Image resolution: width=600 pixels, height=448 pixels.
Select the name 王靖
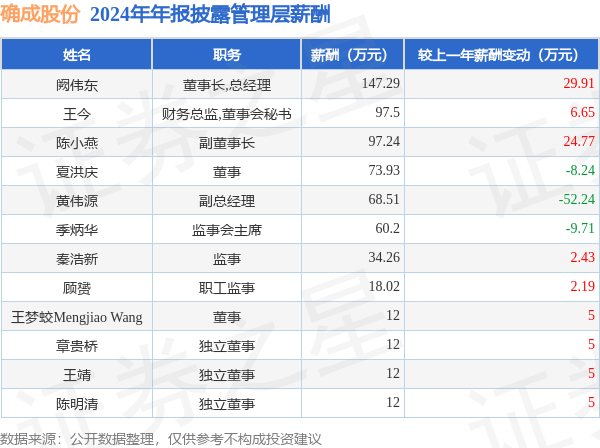point(77,375)
